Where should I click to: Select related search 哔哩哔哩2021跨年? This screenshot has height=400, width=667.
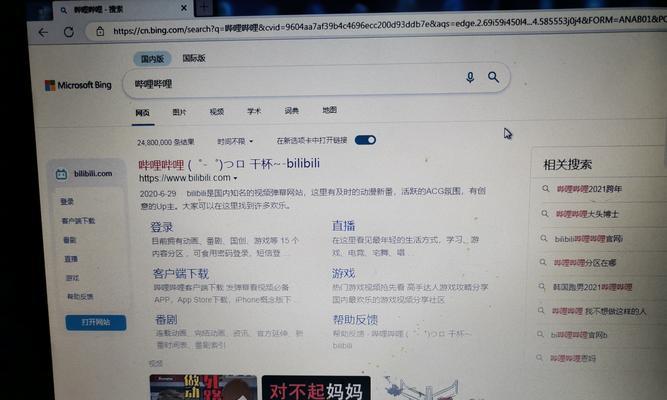589,189
